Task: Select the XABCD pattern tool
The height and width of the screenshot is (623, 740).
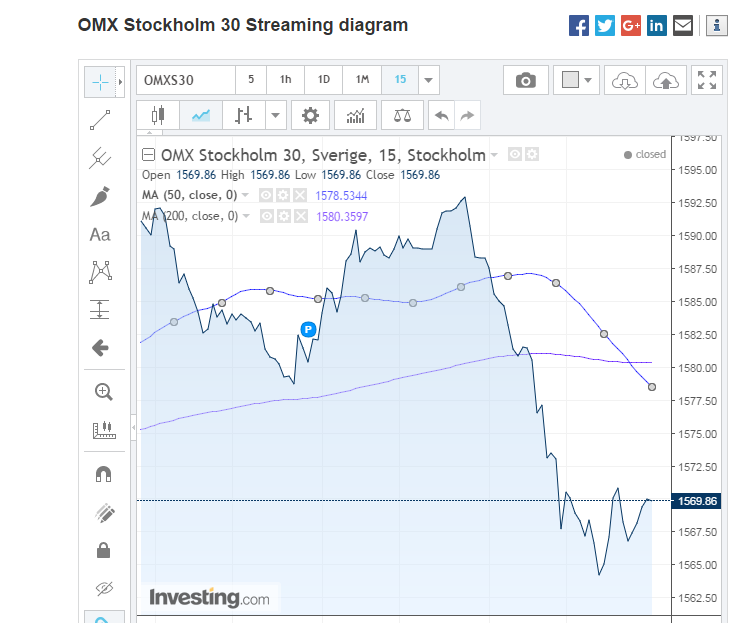Action: (x=100, y=272)
